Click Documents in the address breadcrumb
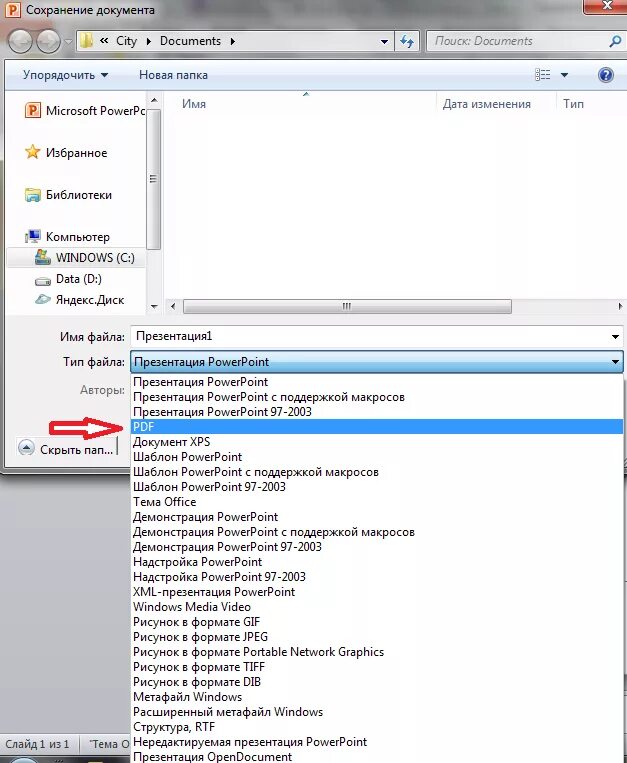Image resolution: width=627 pixels, height=763 pixels. click(190, 41)
